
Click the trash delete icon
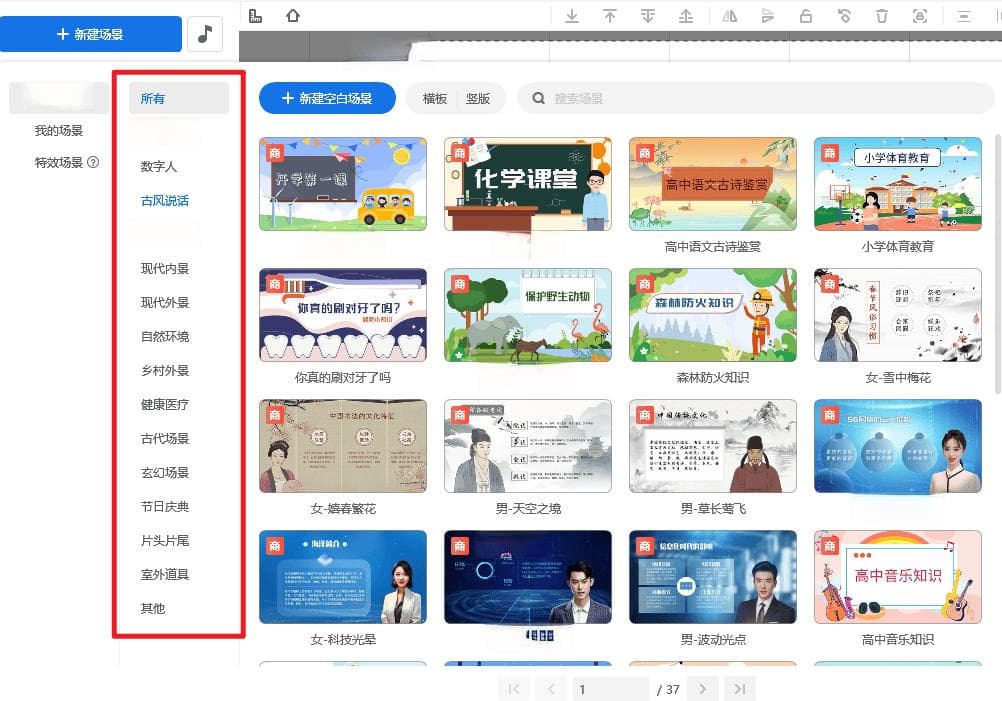(882, 16)
